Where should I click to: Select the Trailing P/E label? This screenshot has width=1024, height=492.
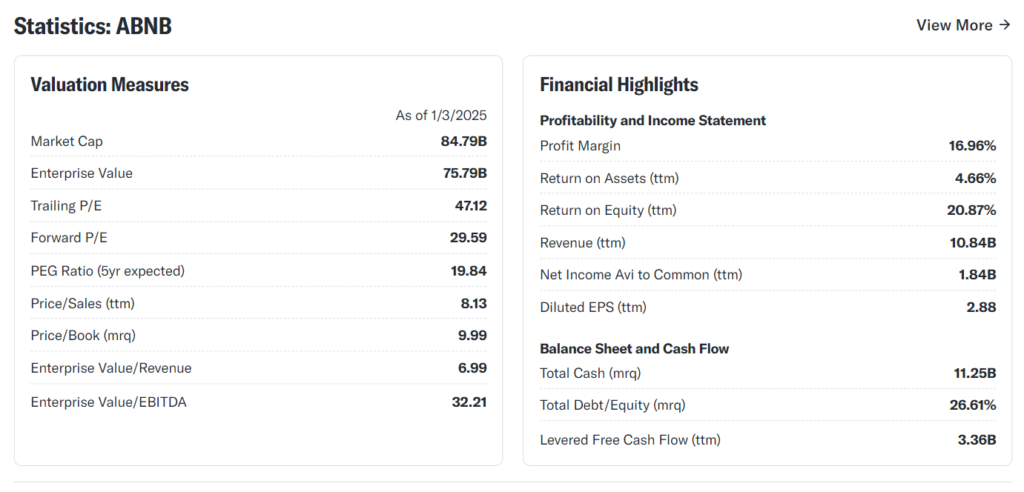pos(66,206)
